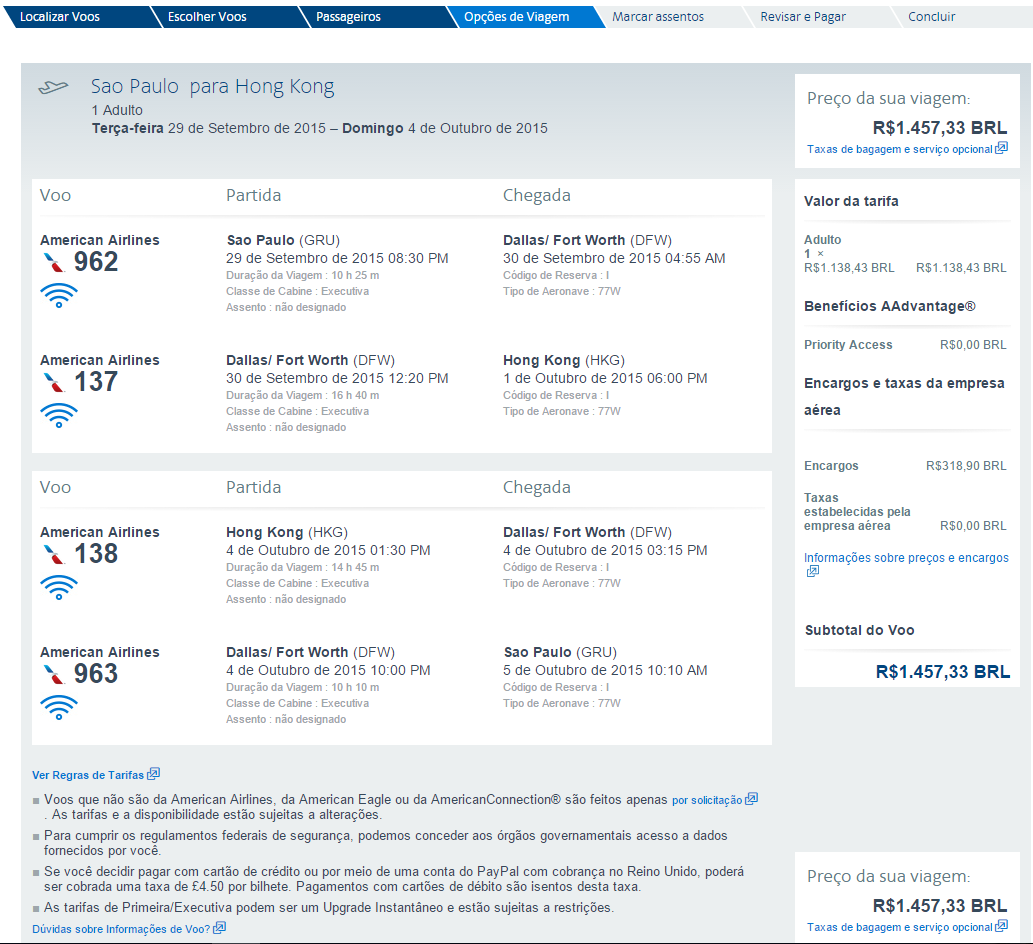Image resolution: width=1033 pixels, height=944 pixels.
Task: Click flight number 137
Action: 96,382
